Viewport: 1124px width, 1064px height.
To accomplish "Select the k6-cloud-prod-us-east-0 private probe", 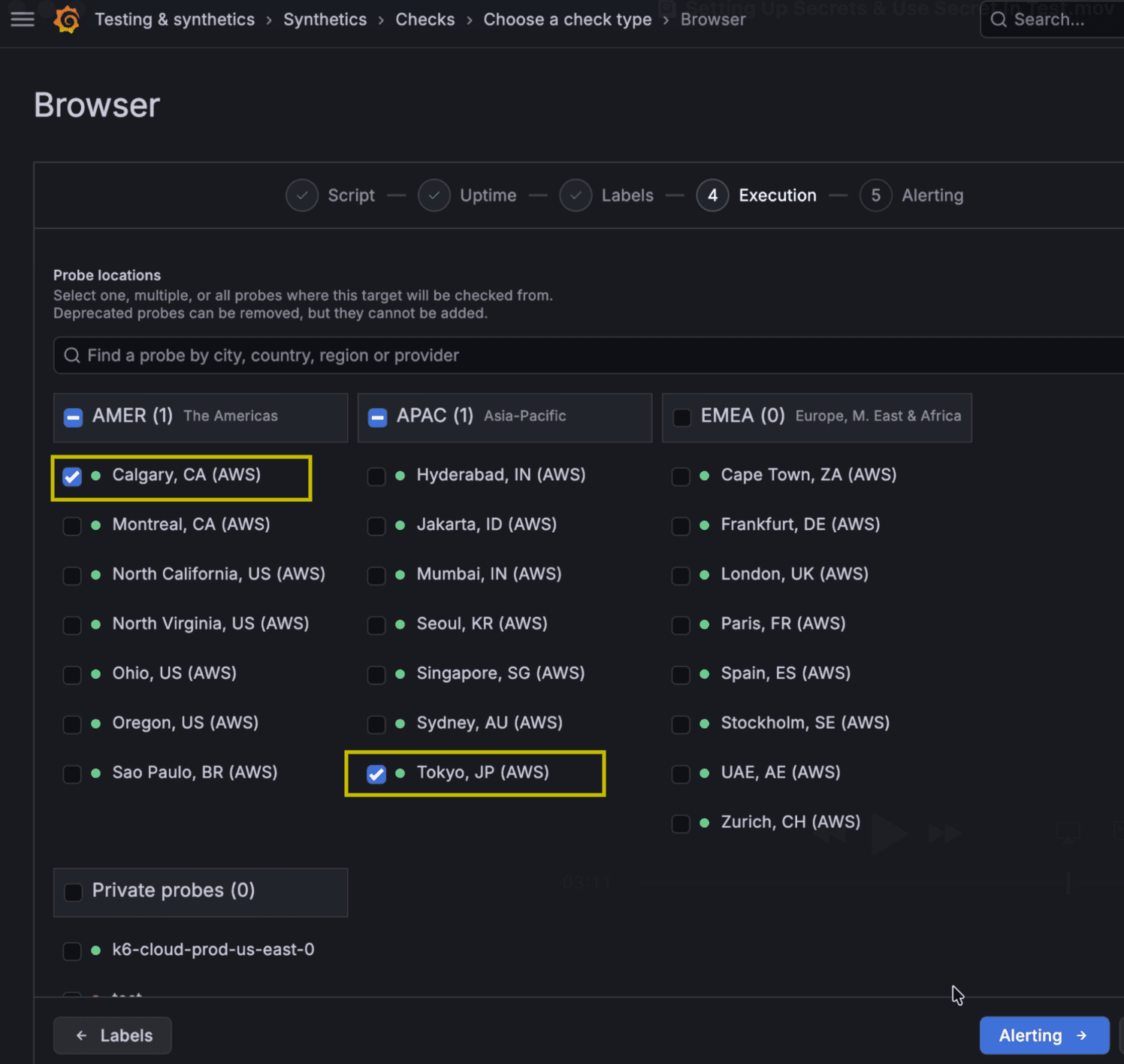I will click(71, 951).
